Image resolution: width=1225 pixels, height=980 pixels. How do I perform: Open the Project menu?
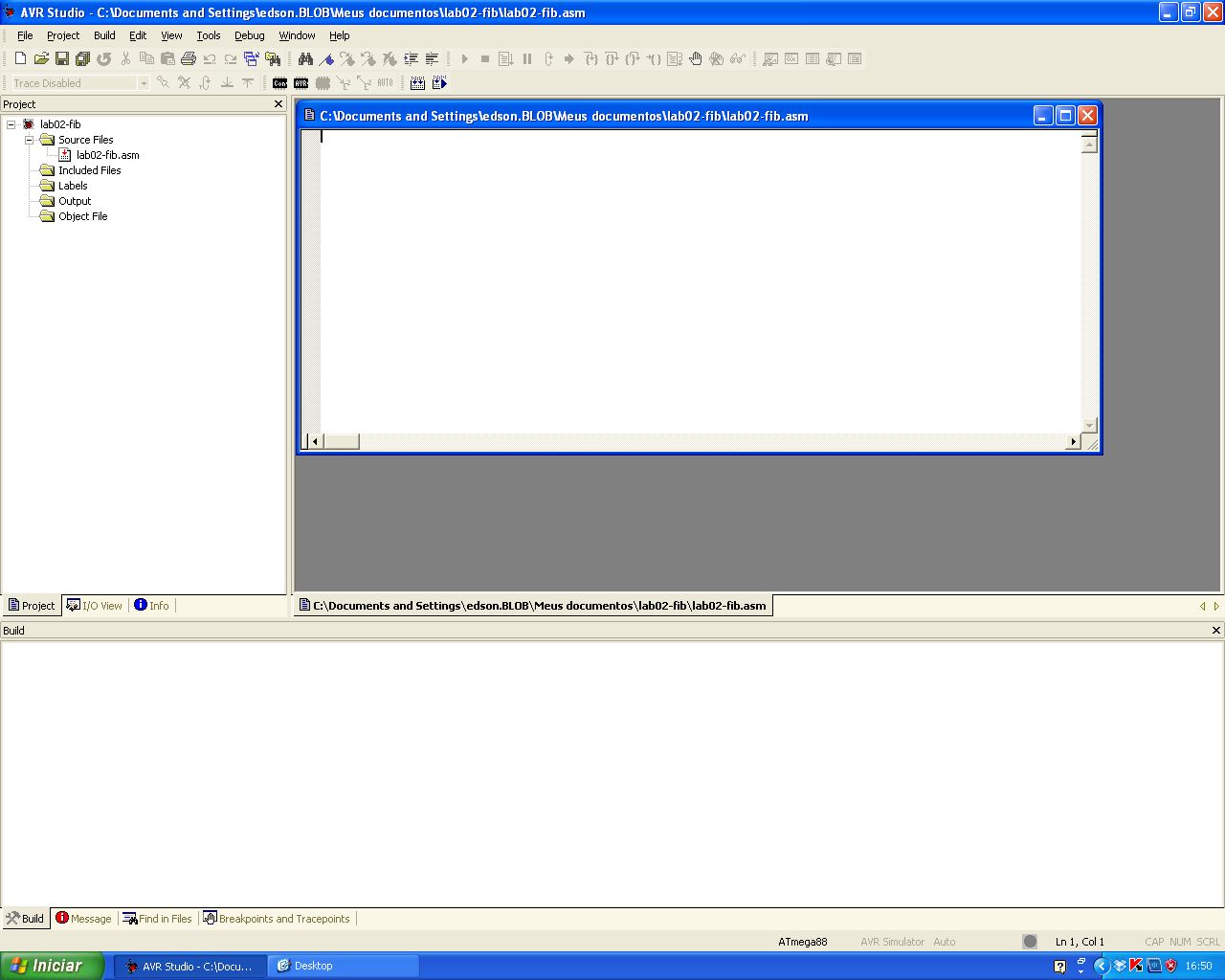pyautogui.click(x=63, y=35)
